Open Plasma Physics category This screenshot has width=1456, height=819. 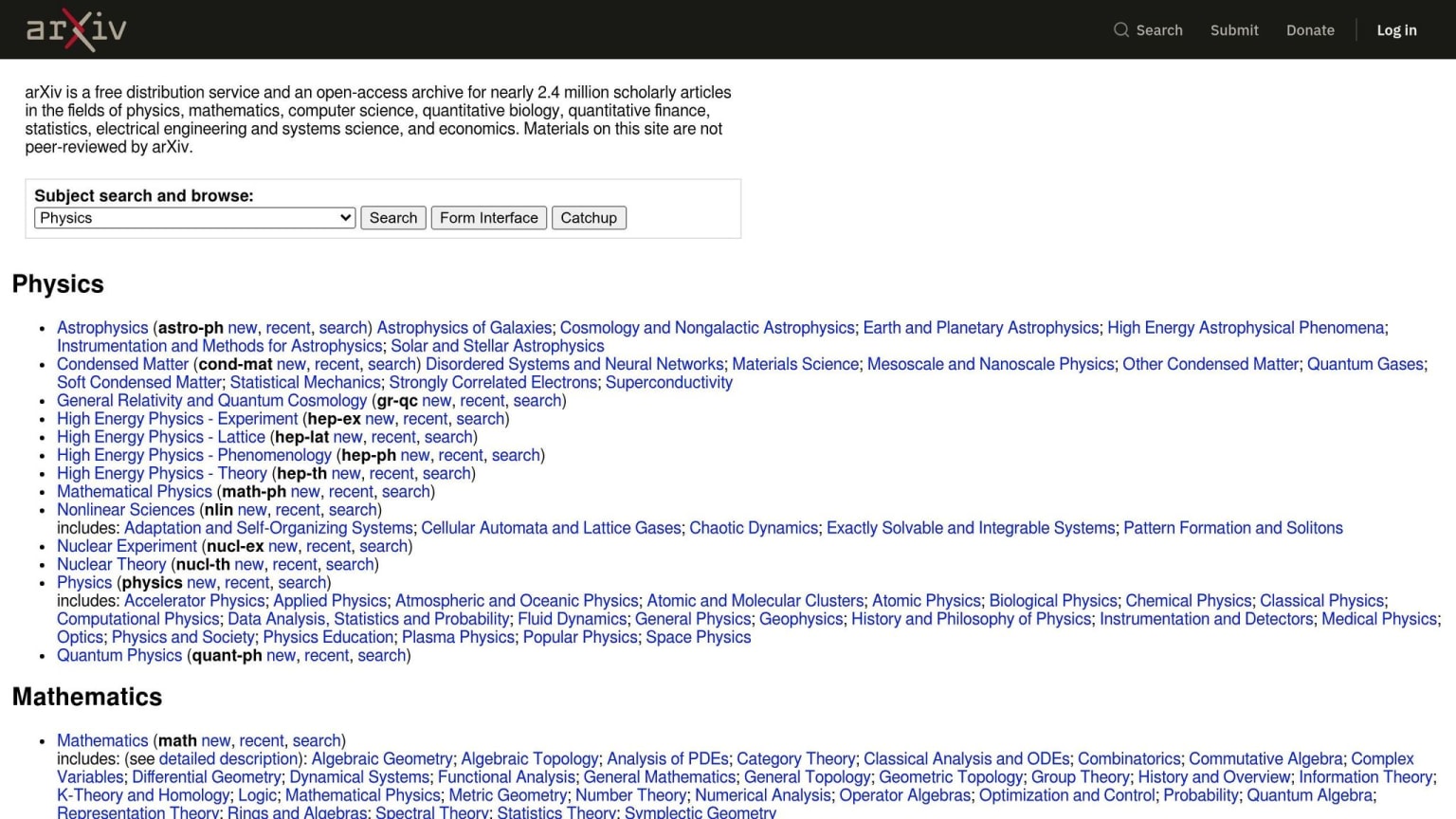(458, 637)
